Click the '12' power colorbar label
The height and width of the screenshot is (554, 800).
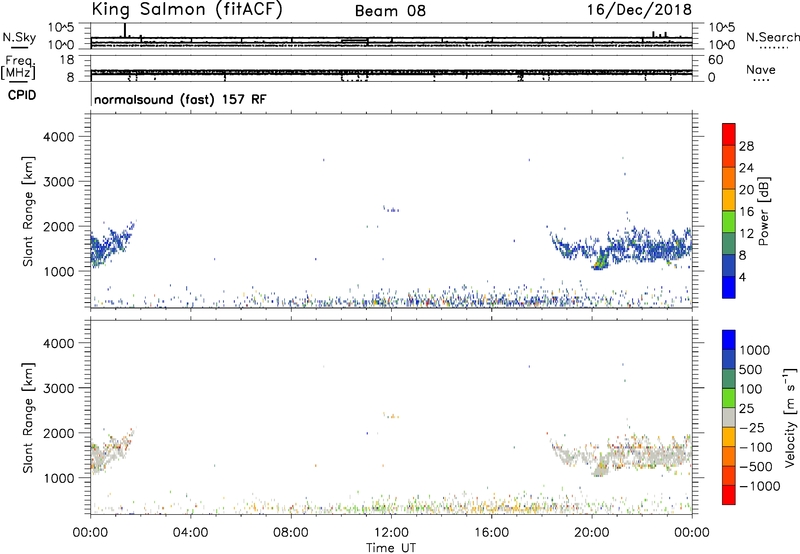point(746,234)
